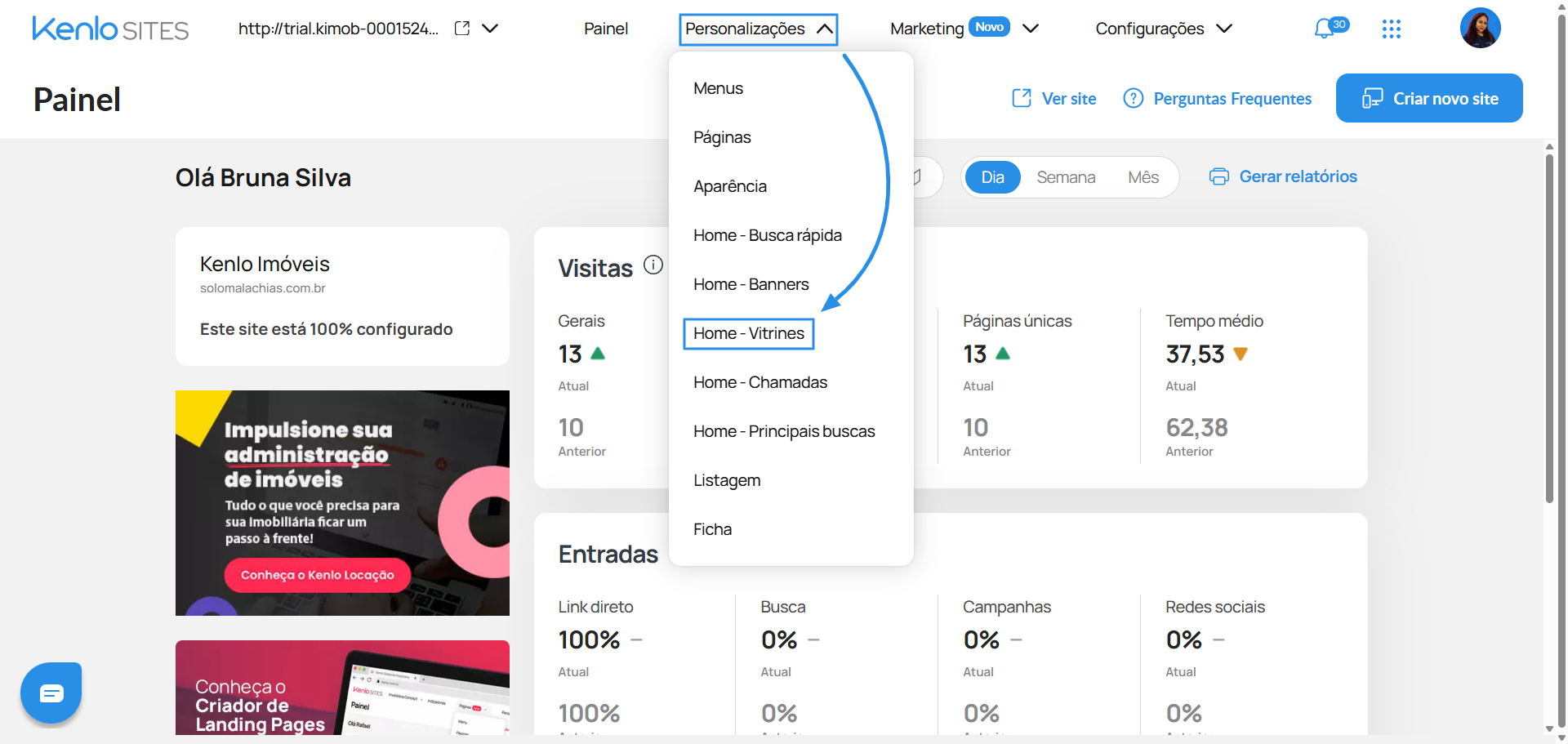Choose Páginas in the dropdown
1568x744 pixels.
[x=722, y=137]
